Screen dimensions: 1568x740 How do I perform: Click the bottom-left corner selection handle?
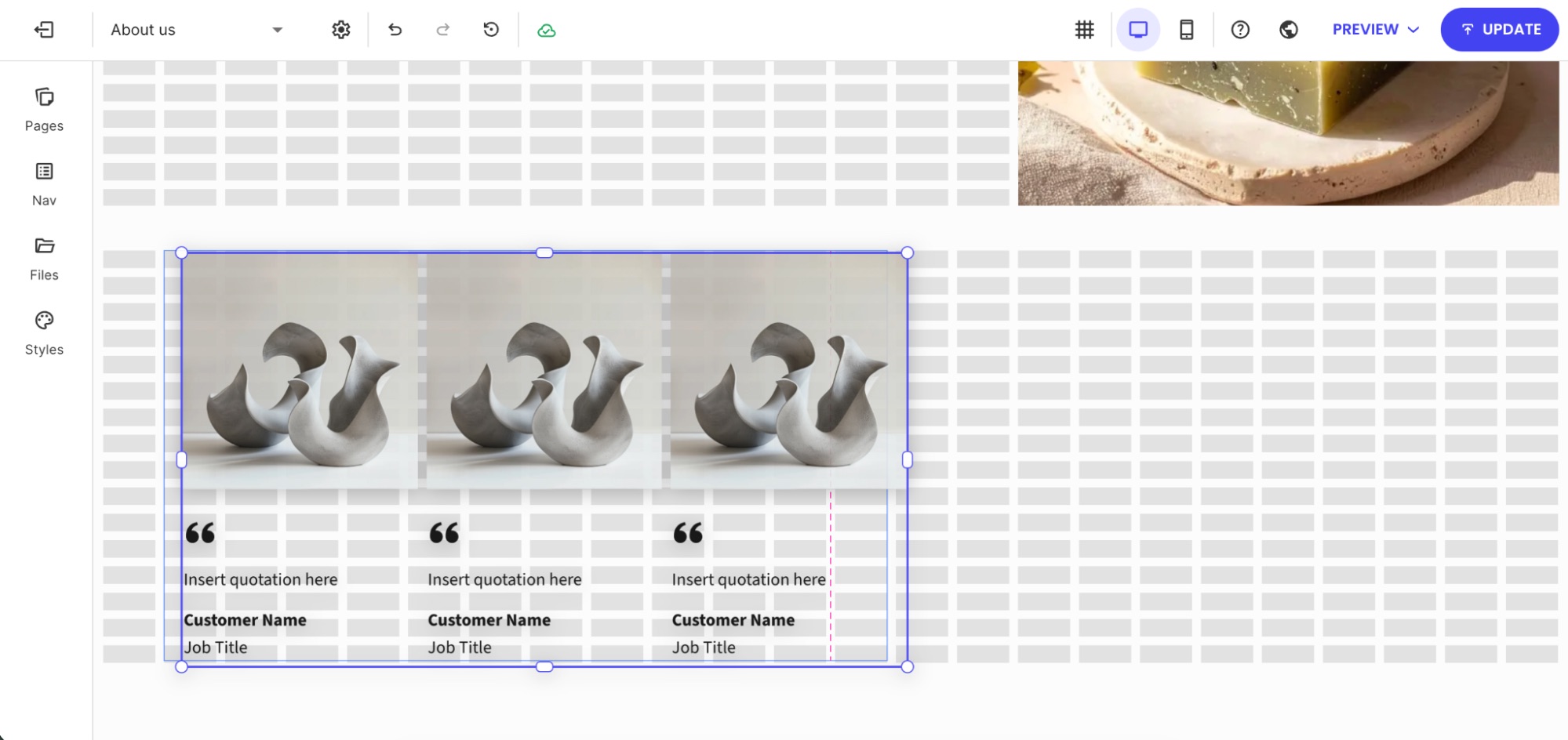181,666
